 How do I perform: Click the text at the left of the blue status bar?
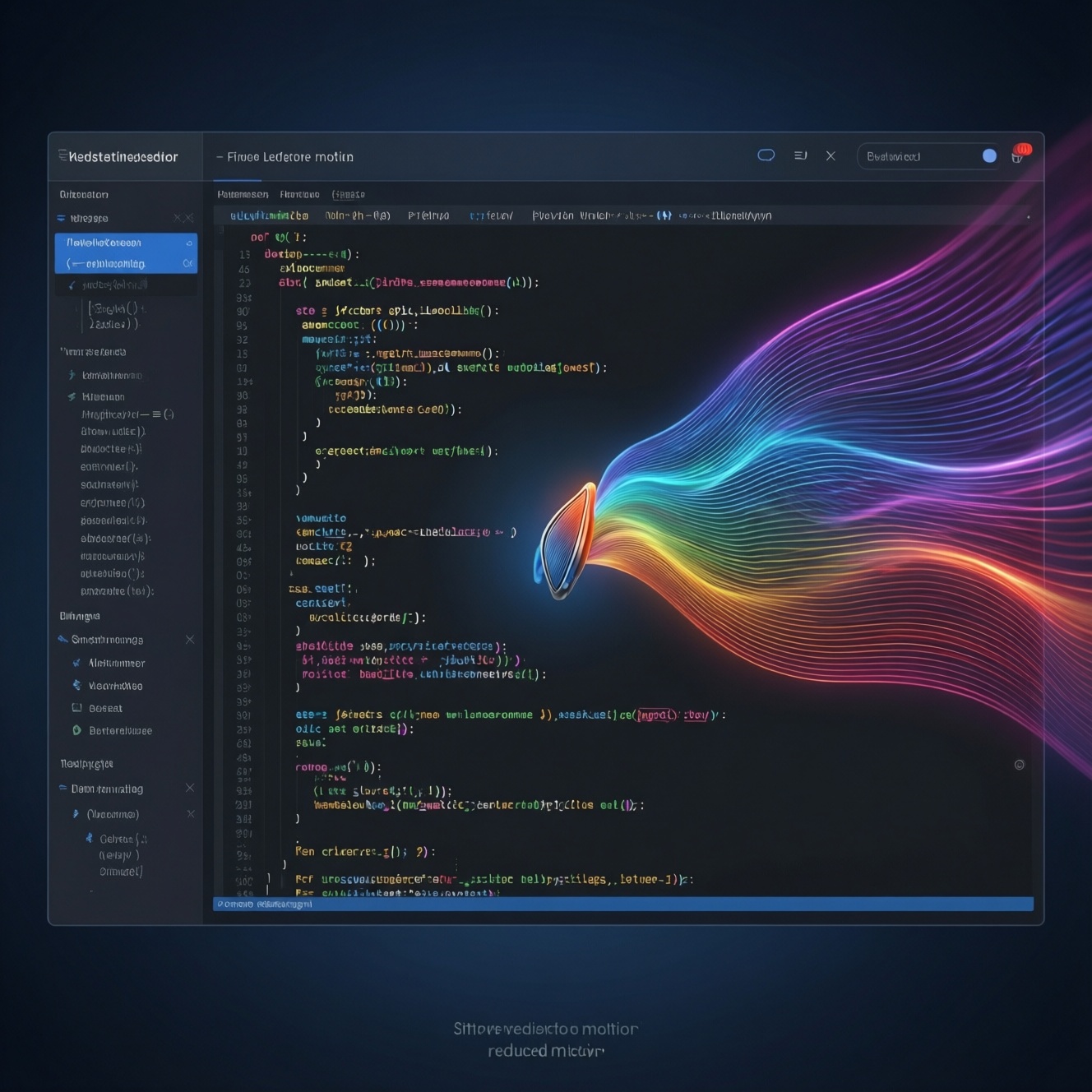tap(265, 904)
